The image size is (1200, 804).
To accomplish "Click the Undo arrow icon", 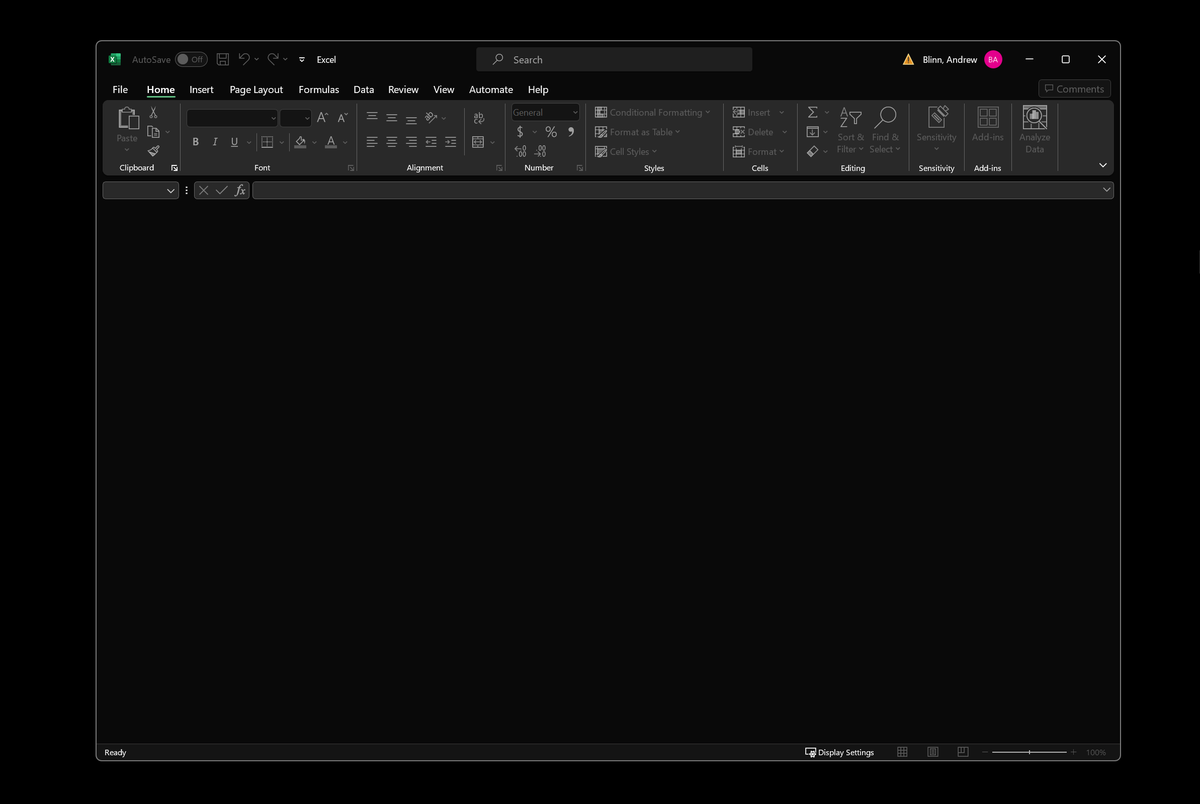I will pyautogui.click(x=244, y=60).
